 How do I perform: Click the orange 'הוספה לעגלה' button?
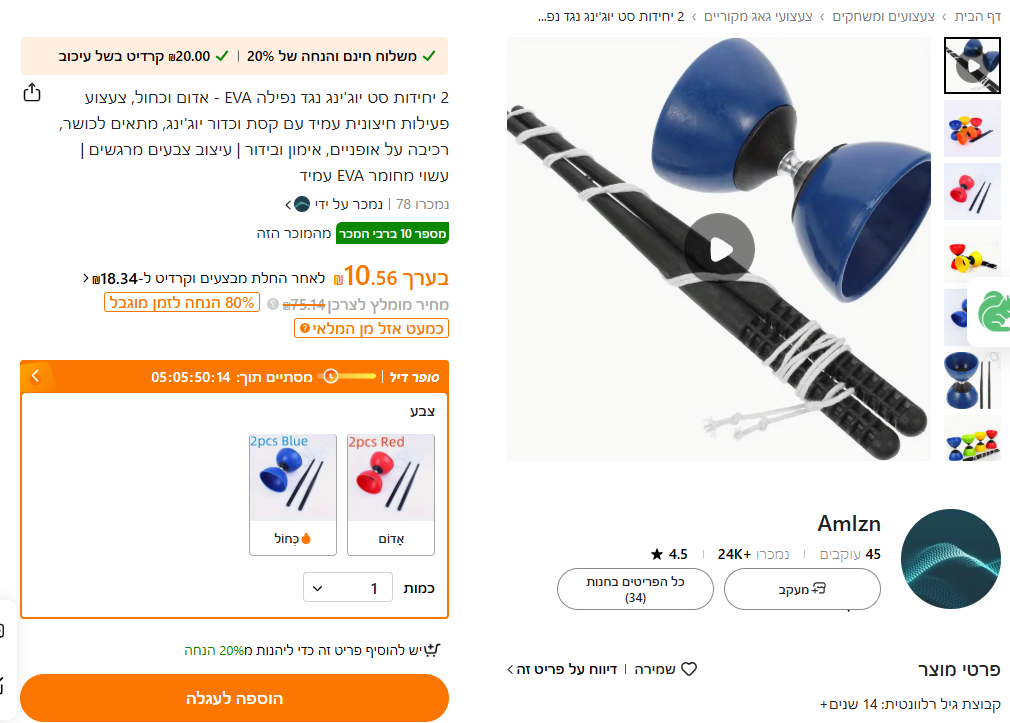click(x=234, y=698)
